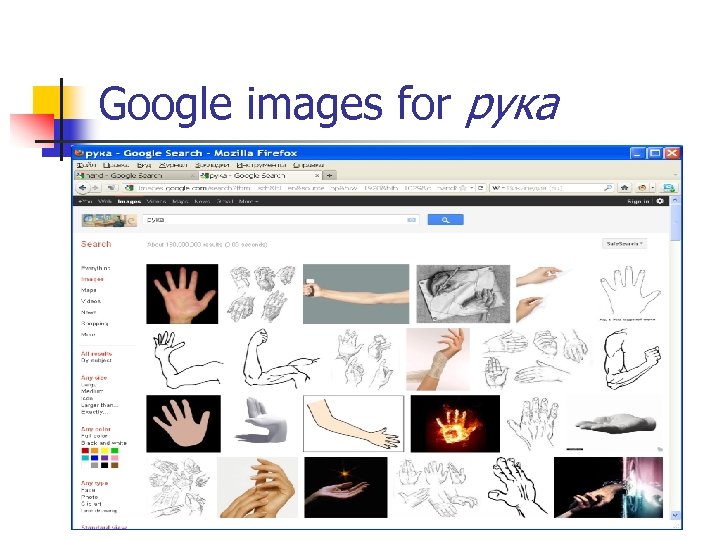Open the Инструменты menu

pos(261,165)
